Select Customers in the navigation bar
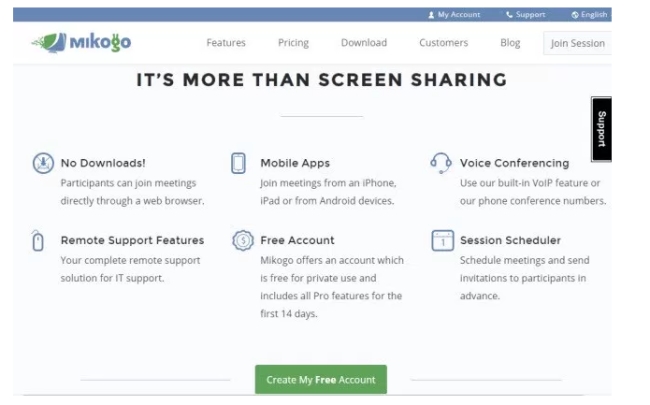Image resolution: width=650 pixels, height=405 pixels. (x=443, y=43)
